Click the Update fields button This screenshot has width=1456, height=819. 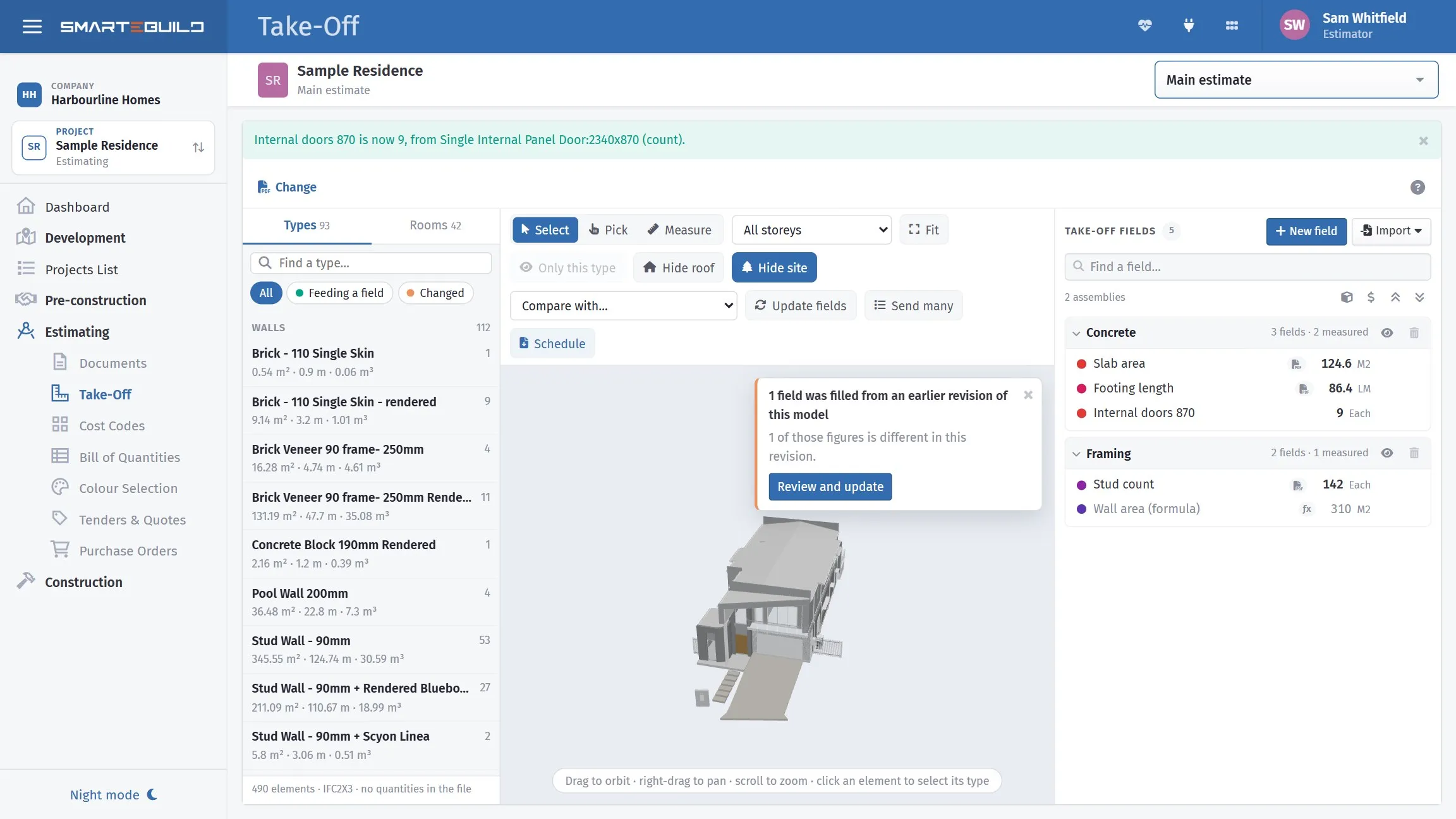click(x=800, y=306)
